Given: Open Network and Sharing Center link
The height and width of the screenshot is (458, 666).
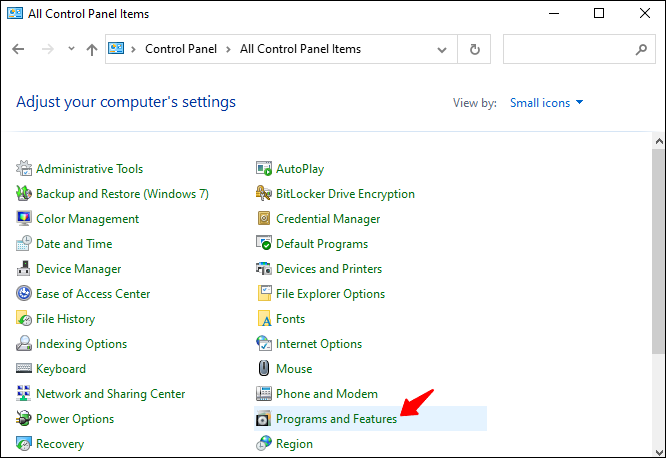Looking at the screenshot, I should point(110,394).
